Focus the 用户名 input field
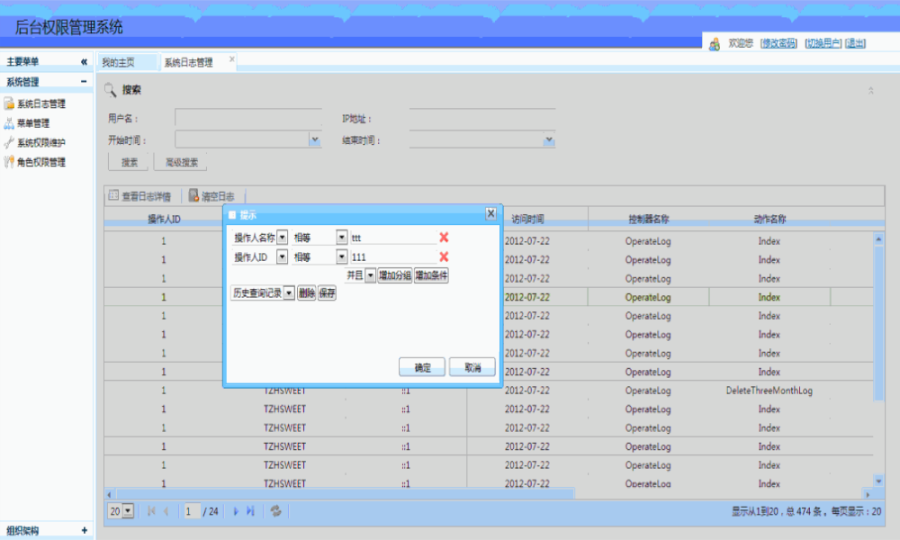The image size is (900, 540). coord(248,118)
